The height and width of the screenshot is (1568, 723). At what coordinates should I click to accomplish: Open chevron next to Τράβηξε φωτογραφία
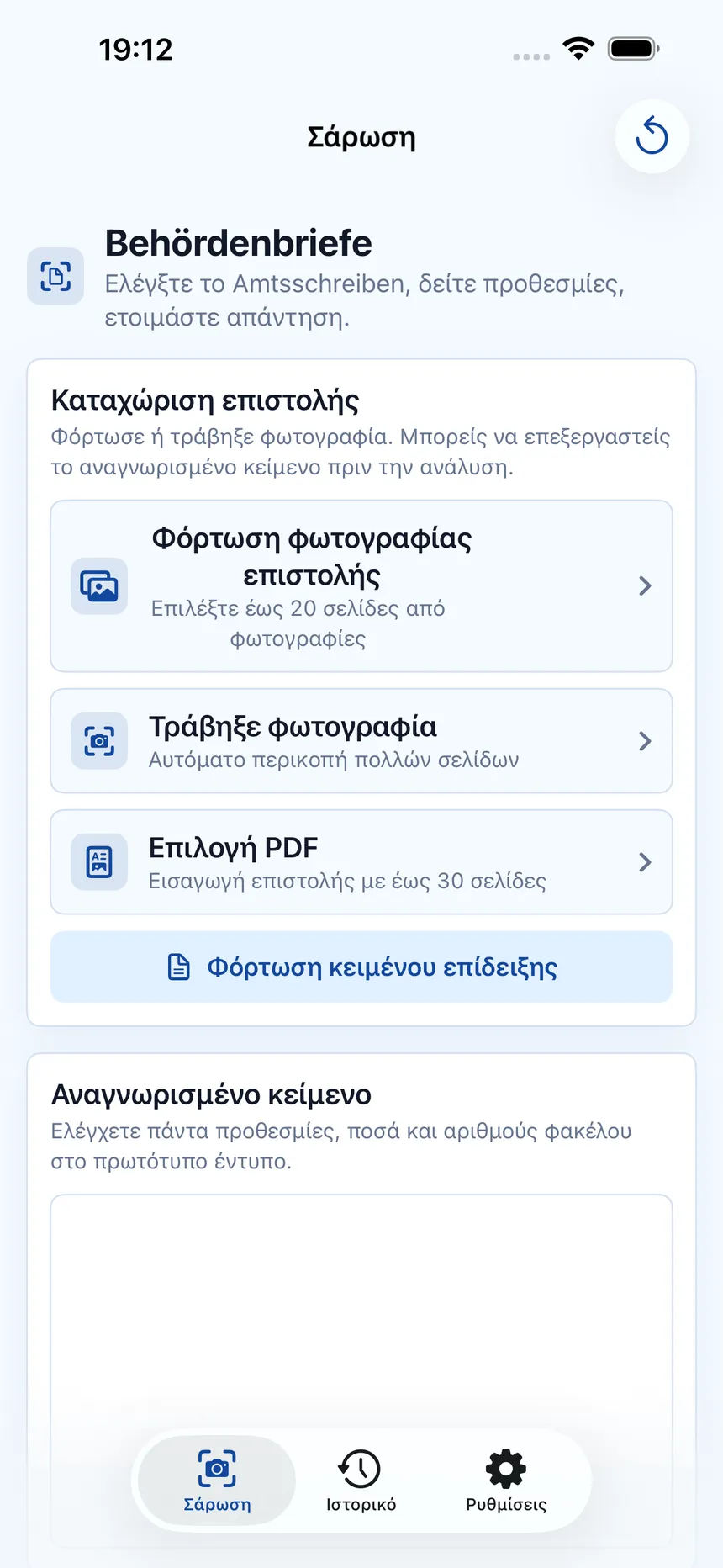click(645, 741)
